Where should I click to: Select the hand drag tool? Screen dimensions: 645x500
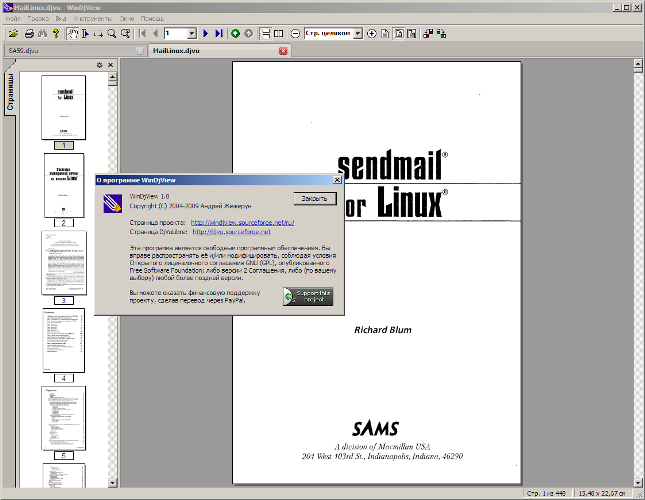[x=72, y=34]
